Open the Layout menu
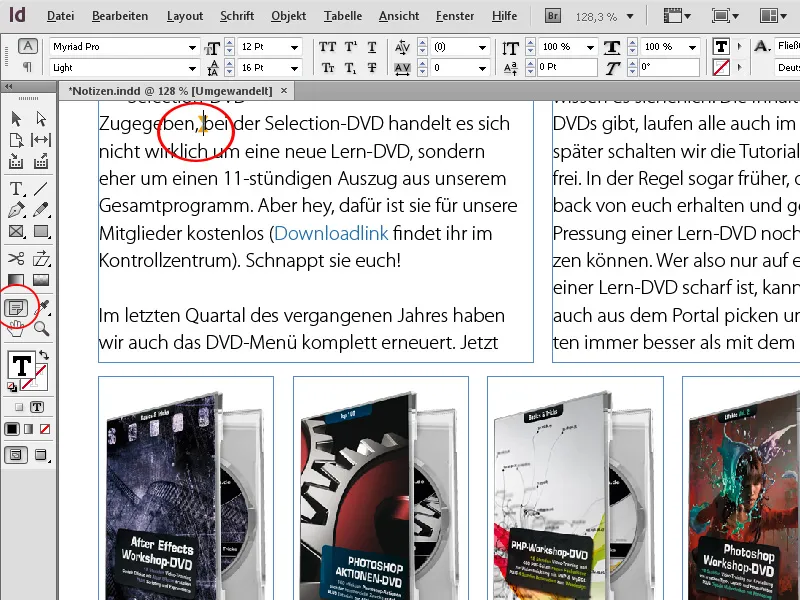 pos(185,16)
